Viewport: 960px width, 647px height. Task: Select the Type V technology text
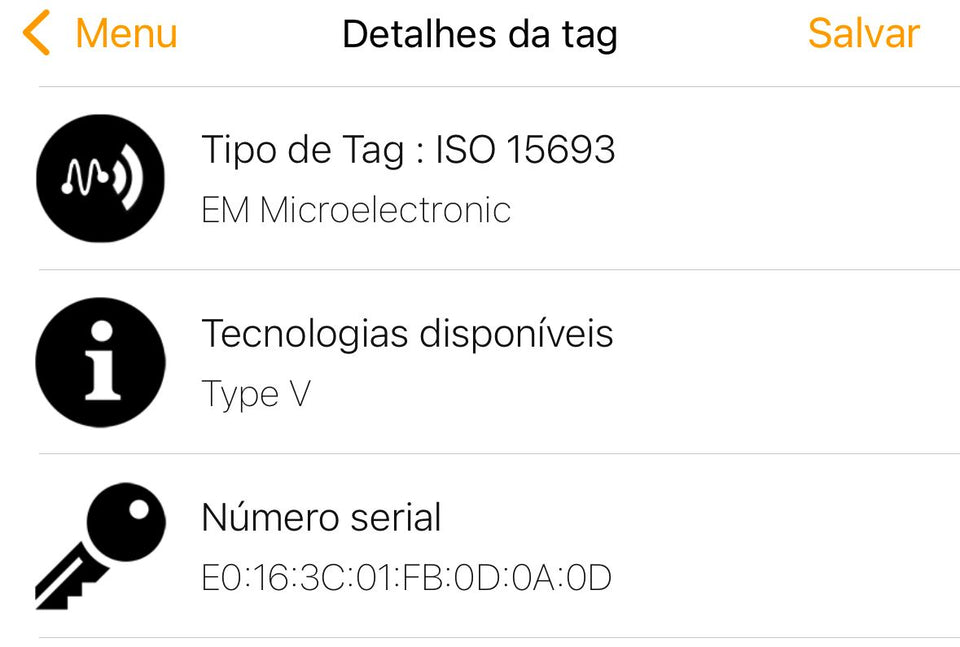click(257, 394)
